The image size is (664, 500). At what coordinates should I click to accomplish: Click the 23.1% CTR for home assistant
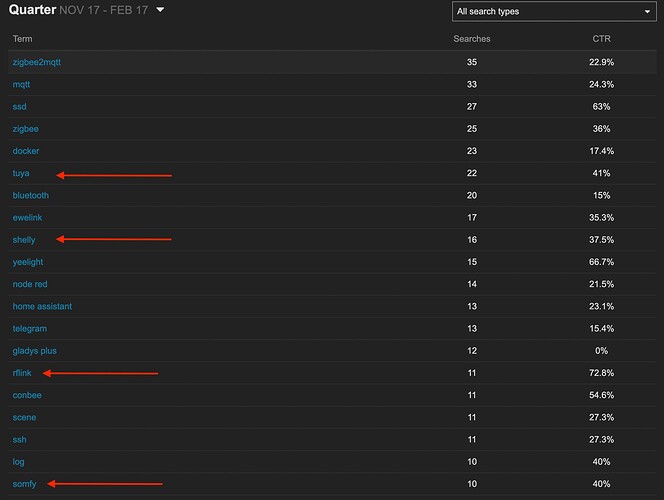601,307
